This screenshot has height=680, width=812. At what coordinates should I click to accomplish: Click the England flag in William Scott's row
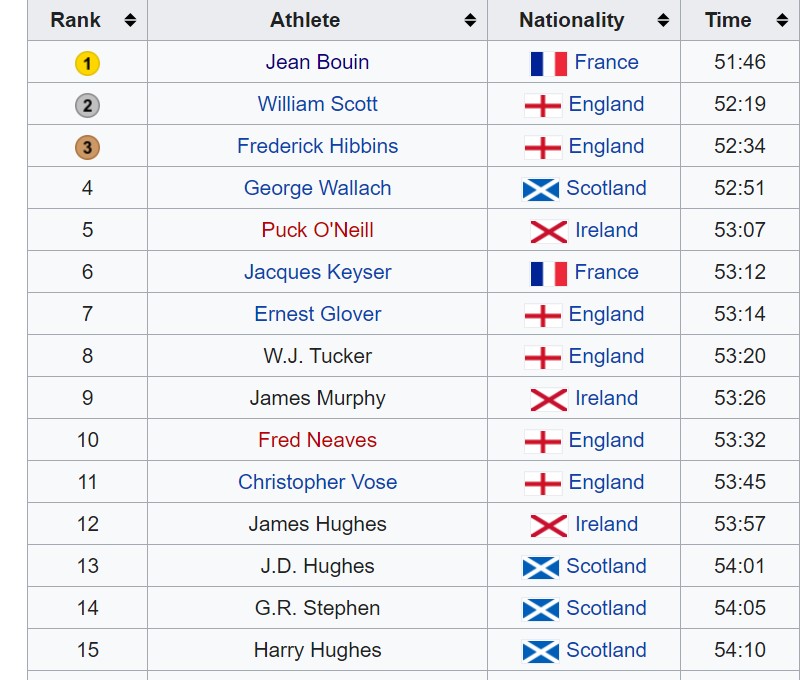pos(542,105)
